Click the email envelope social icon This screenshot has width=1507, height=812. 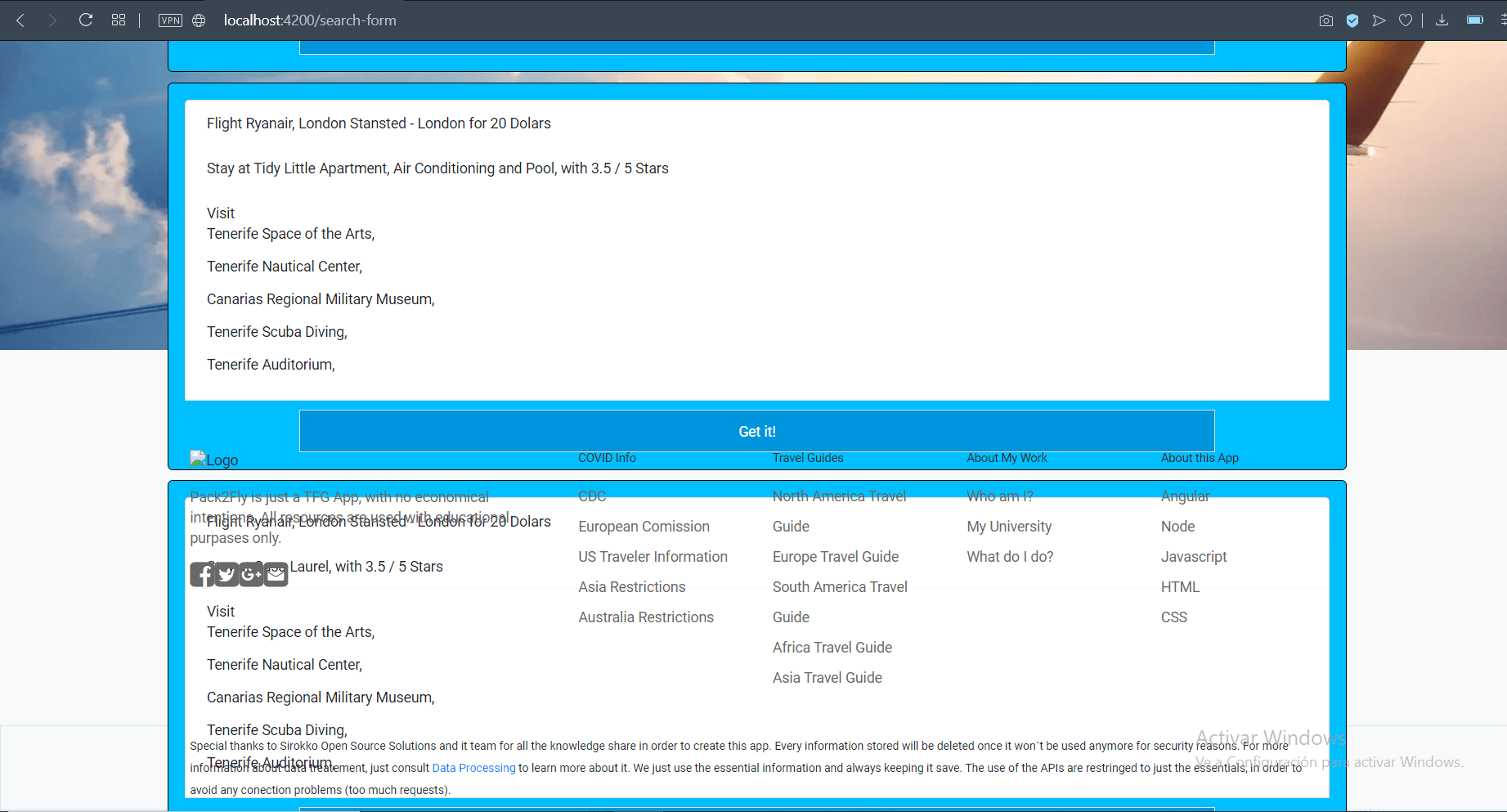276,575
